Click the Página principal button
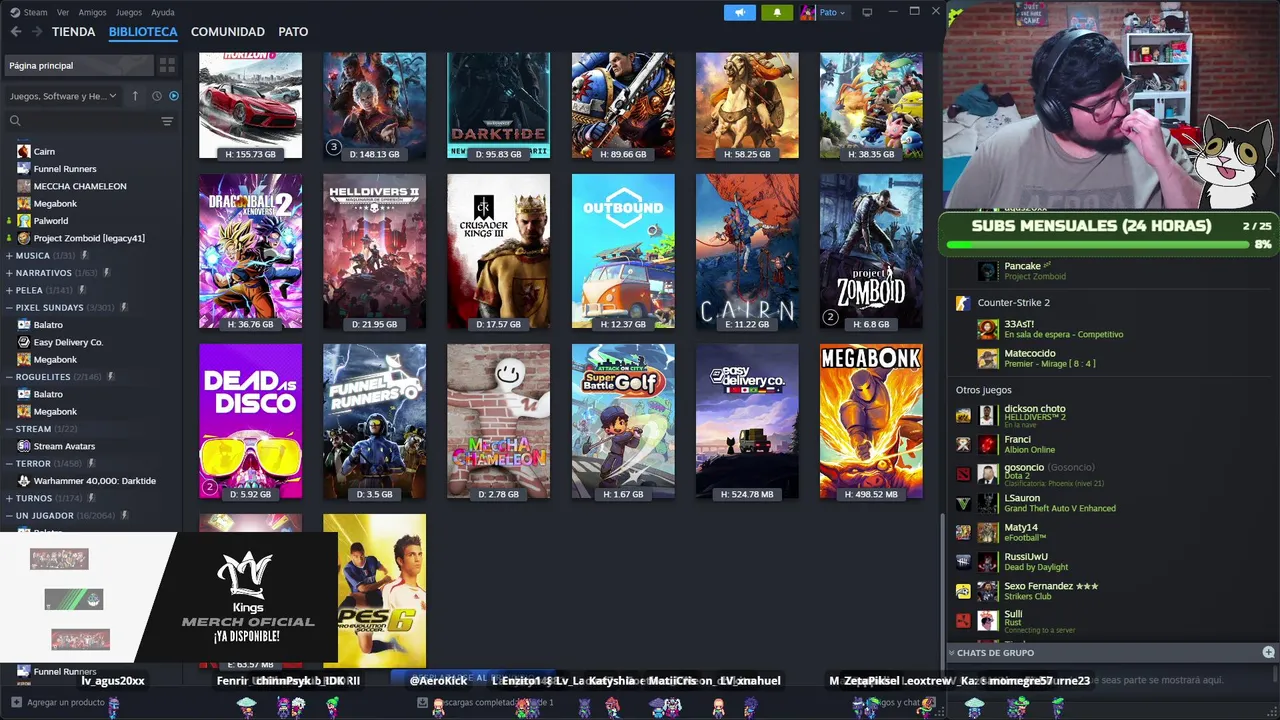Image resolution: width=1280 pixels, height=720 pixels. 79,65
